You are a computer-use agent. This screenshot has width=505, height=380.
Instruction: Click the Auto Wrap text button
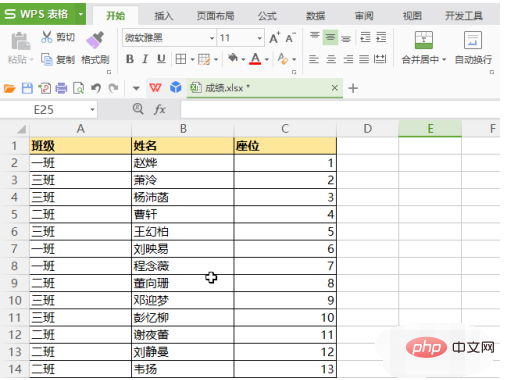tap(473, 48)
